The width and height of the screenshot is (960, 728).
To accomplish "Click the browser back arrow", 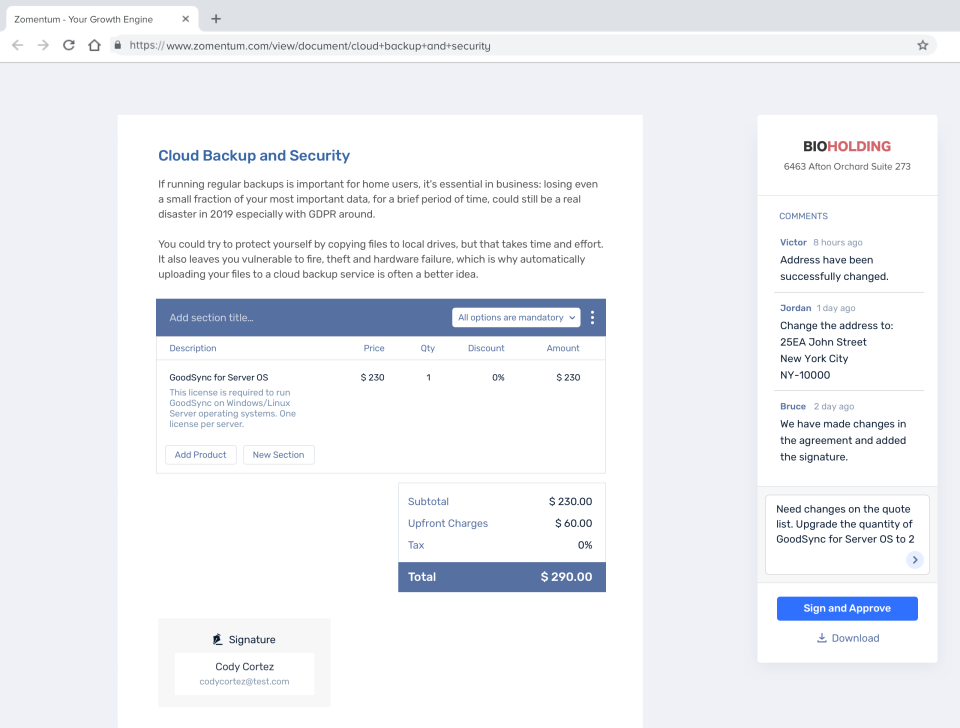I will click(17, 45).
